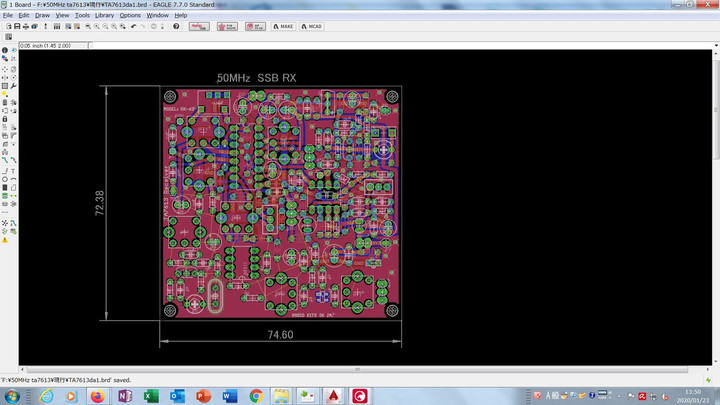Click the MCAD button in the toolbar
The width and height of the screenshot is (720, 405).
coord(311,26)
